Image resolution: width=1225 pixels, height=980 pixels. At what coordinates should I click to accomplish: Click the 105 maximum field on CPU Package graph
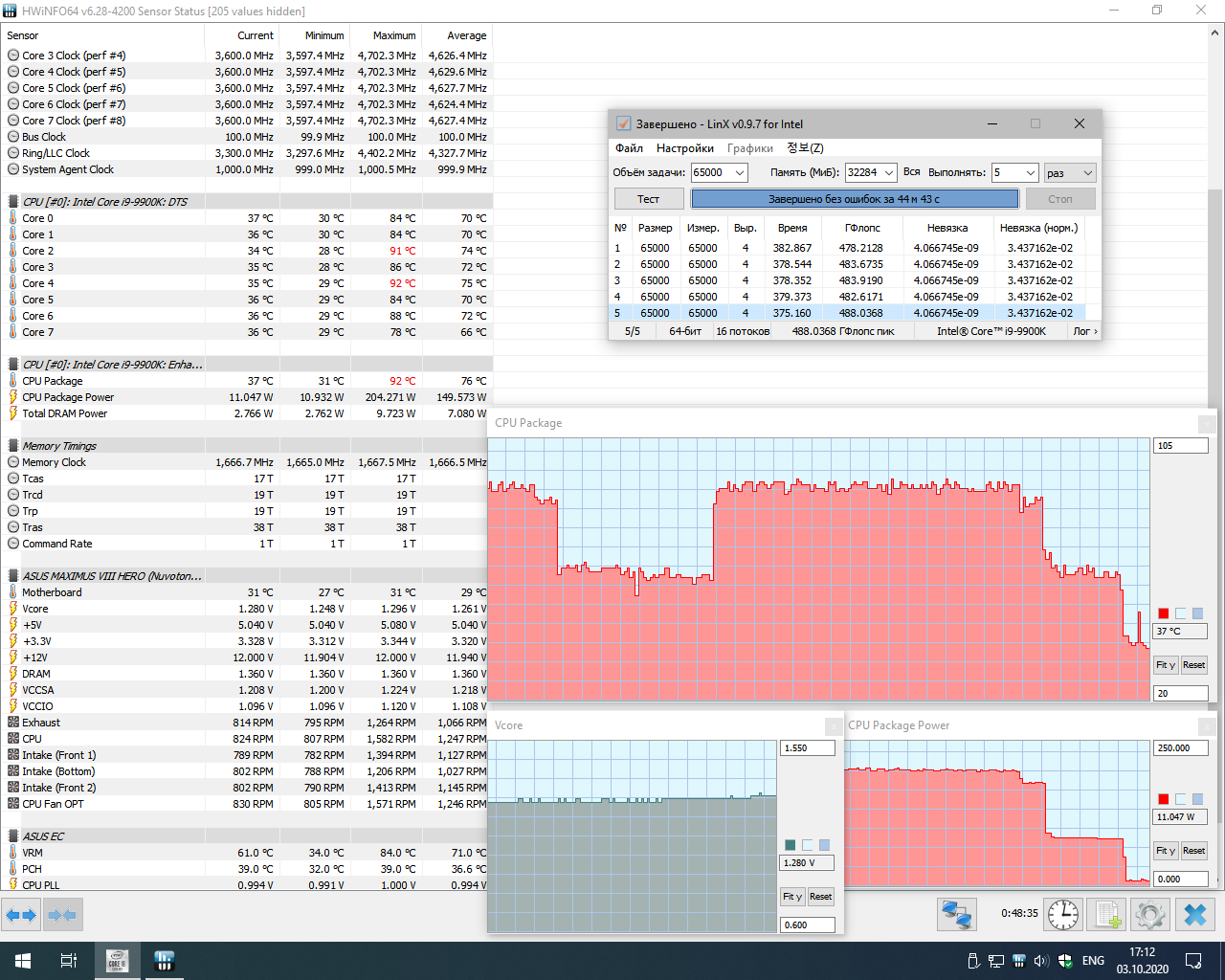click(x=1180, y=446)
